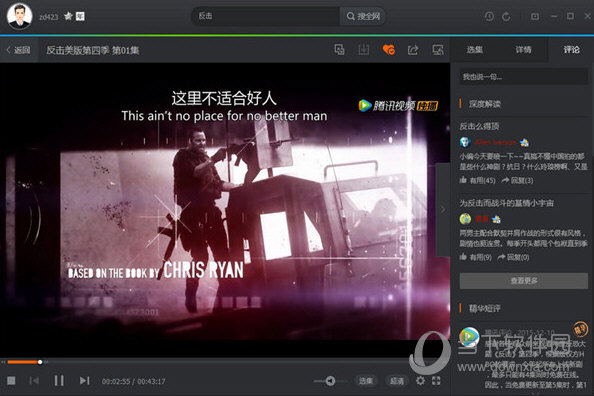Enter fullscreen with the expand icon
The image size is (594, 396).
436,380
